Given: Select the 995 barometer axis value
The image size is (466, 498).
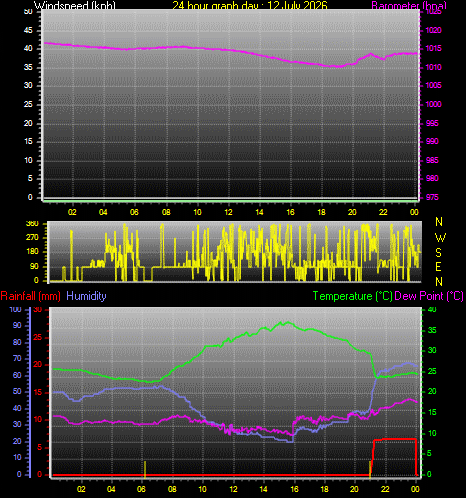Looking at the screenshot, I should 432,123.
